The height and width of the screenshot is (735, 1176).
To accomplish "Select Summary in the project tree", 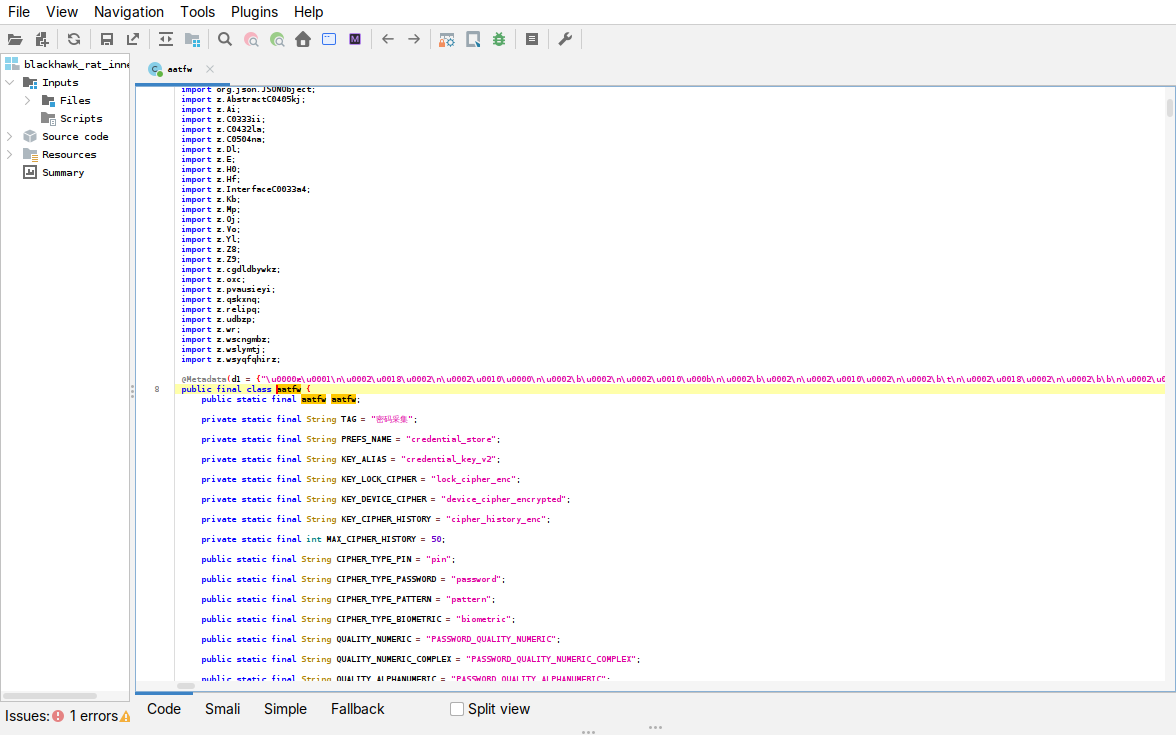I will click(63, 172).
